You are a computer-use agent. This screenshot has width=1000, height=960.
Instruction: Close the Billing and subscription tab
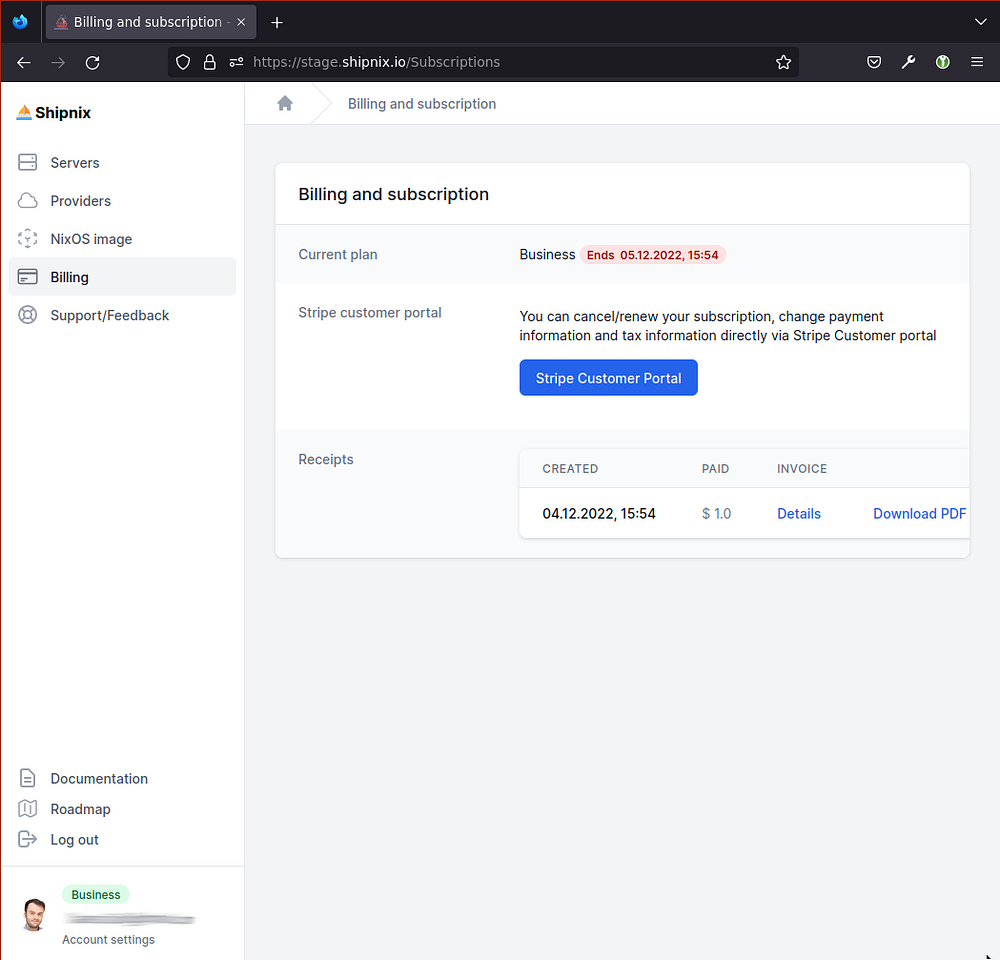[x=241, y=22]
